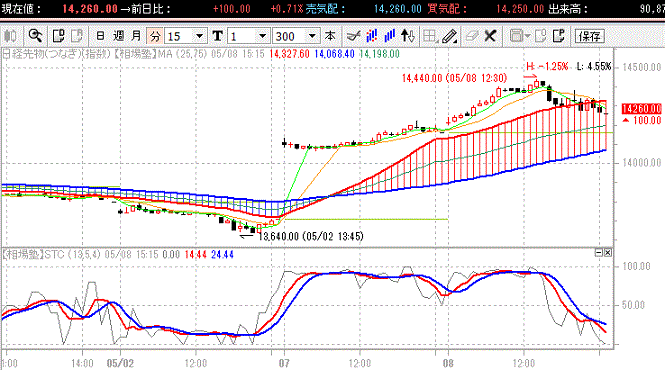Click the candlestick chart type icon
This screenshot has width=665, height=370.
[x=10, y=36]
